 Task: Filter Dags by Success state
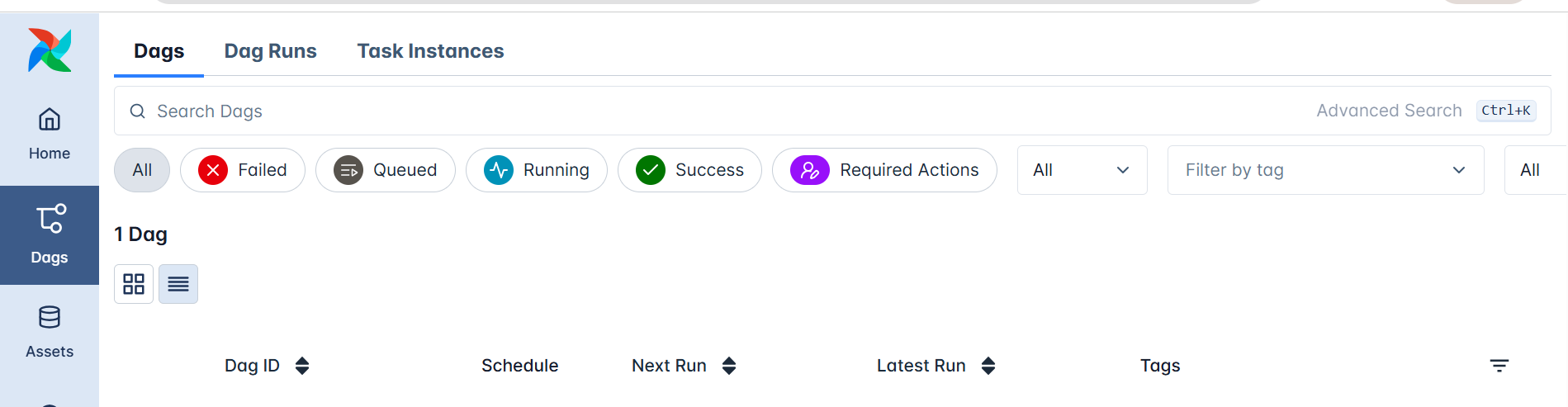click(x=689, y=170)
